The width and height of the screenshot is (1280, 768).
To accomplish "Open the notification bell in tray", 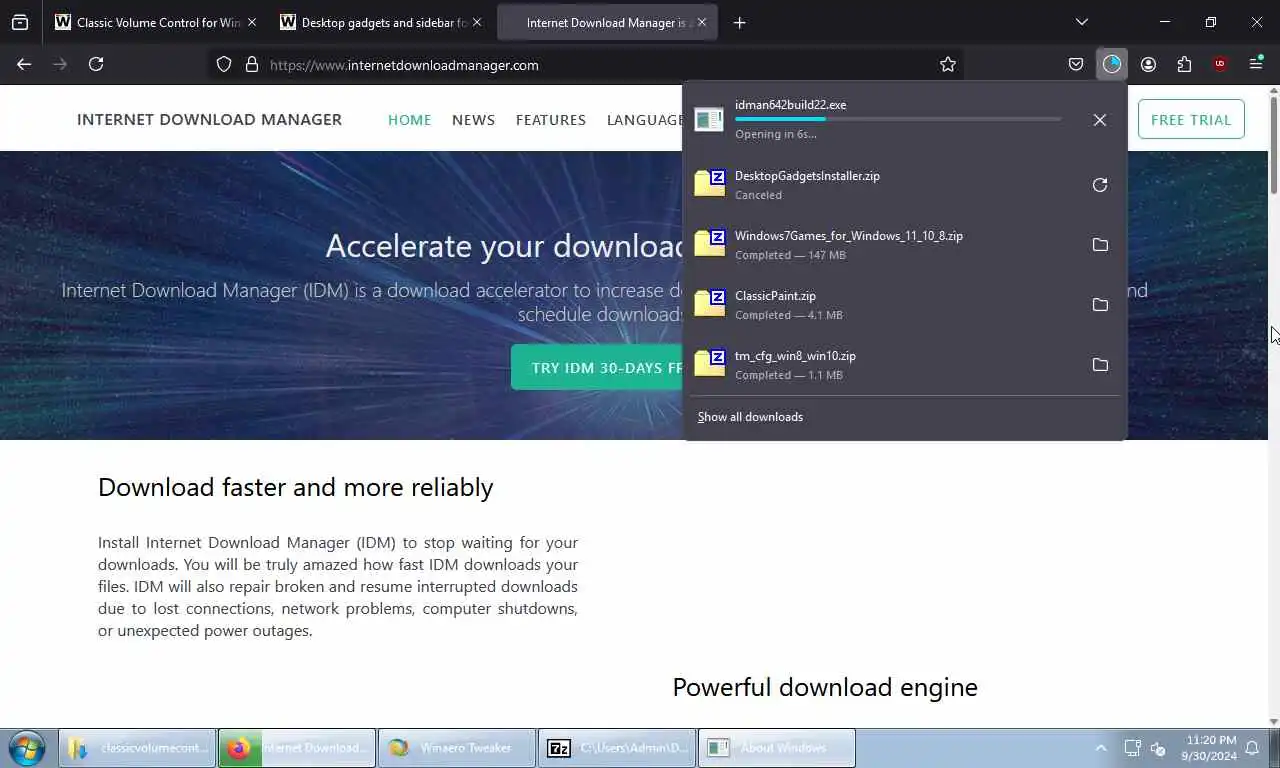I will pos(1253,748).
